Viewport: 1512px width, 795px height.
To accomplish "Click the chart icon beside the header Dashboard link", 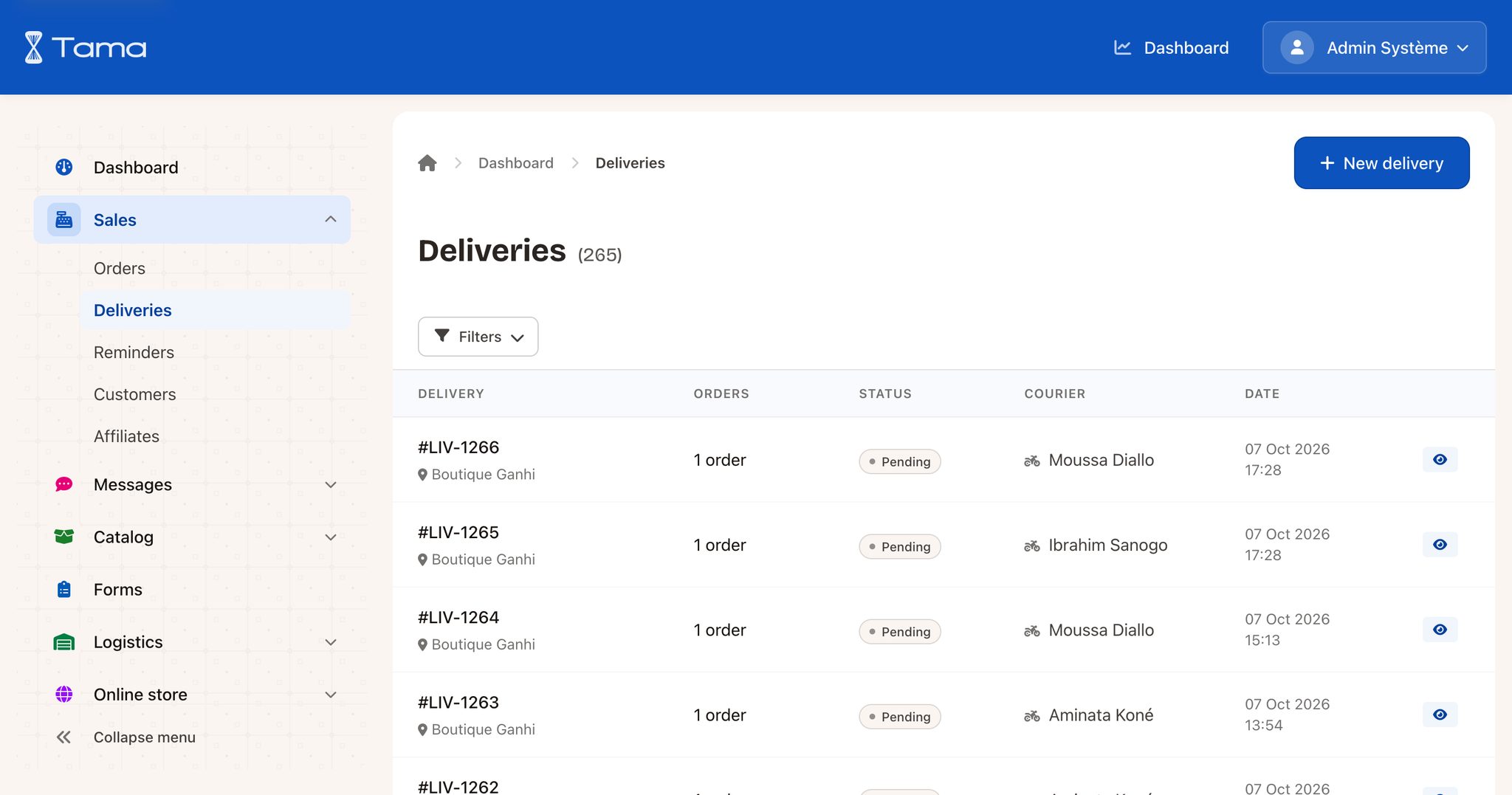I will click(1122, 48).
